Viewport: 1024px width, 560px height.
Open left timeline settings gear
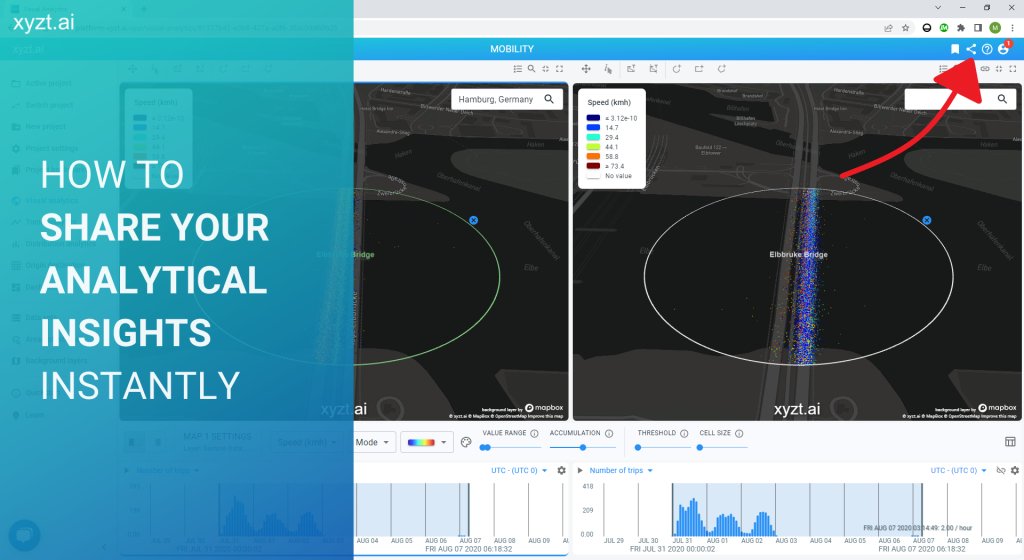(x=561, y=470)
